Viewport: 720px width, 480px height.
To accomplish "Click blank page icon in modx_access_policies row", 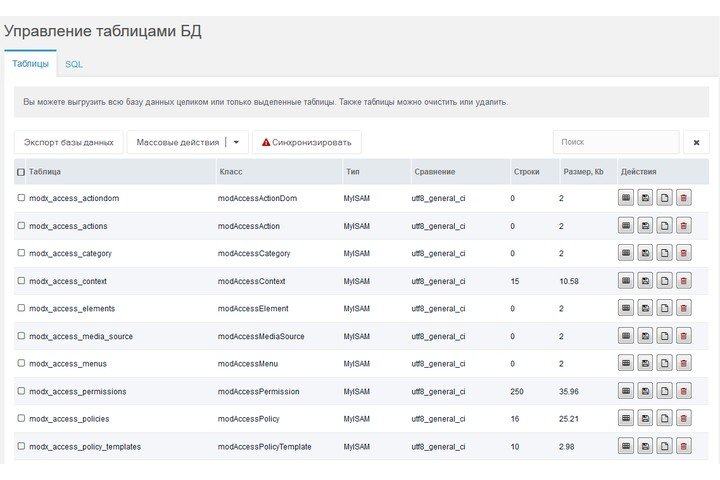I will click(x=664, y=418).
